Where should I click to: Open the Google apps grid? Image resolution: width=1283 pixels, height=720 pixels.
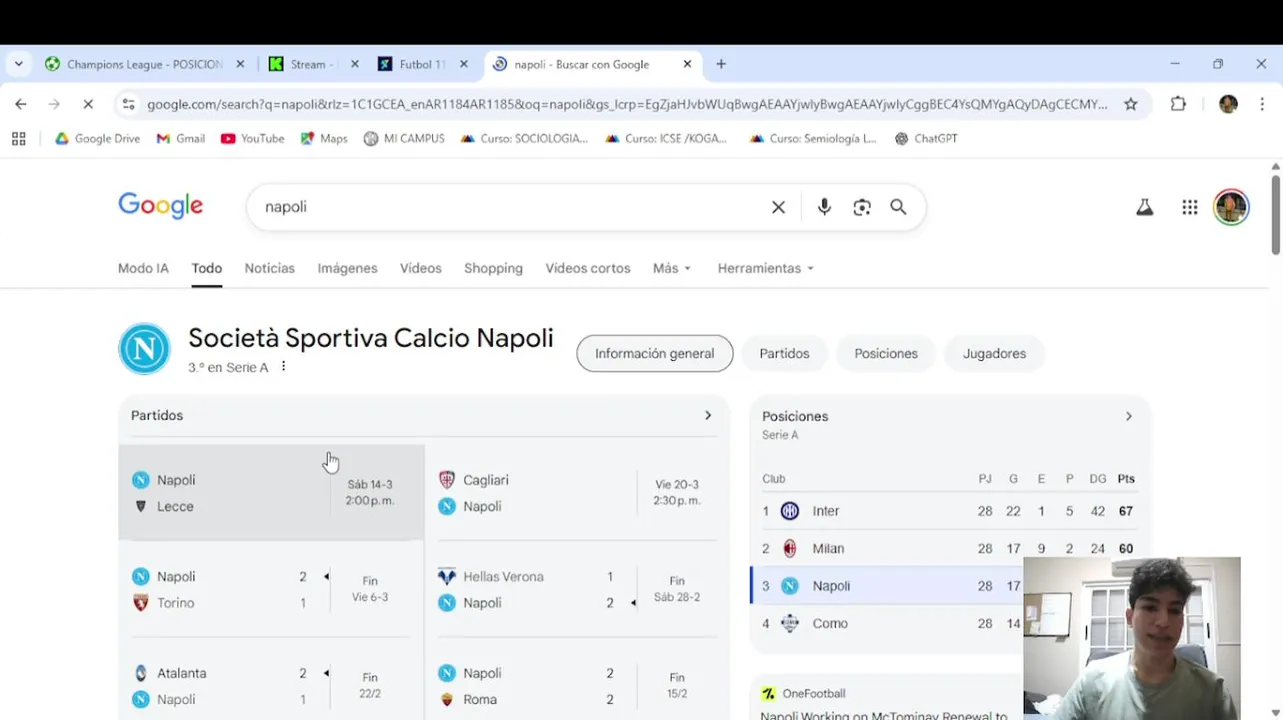[x=1189, y=207]
